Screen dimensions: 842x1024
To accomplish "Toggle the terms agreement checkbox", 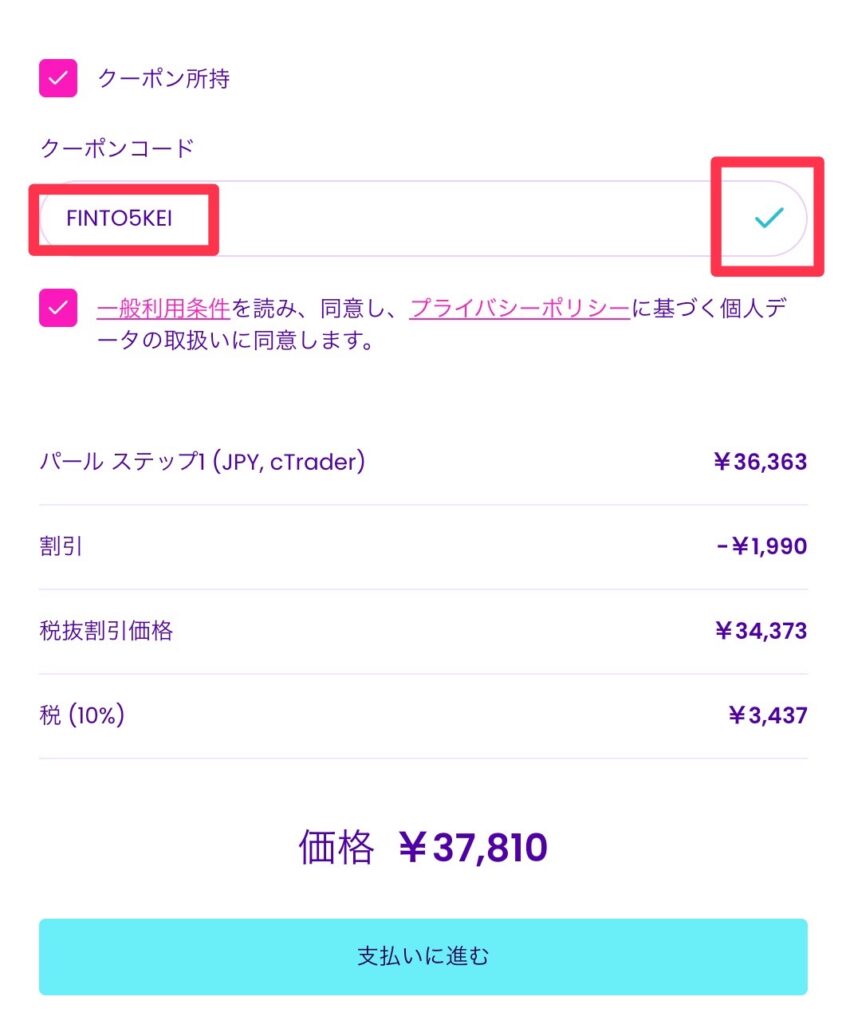I will [x=58, y=308].
